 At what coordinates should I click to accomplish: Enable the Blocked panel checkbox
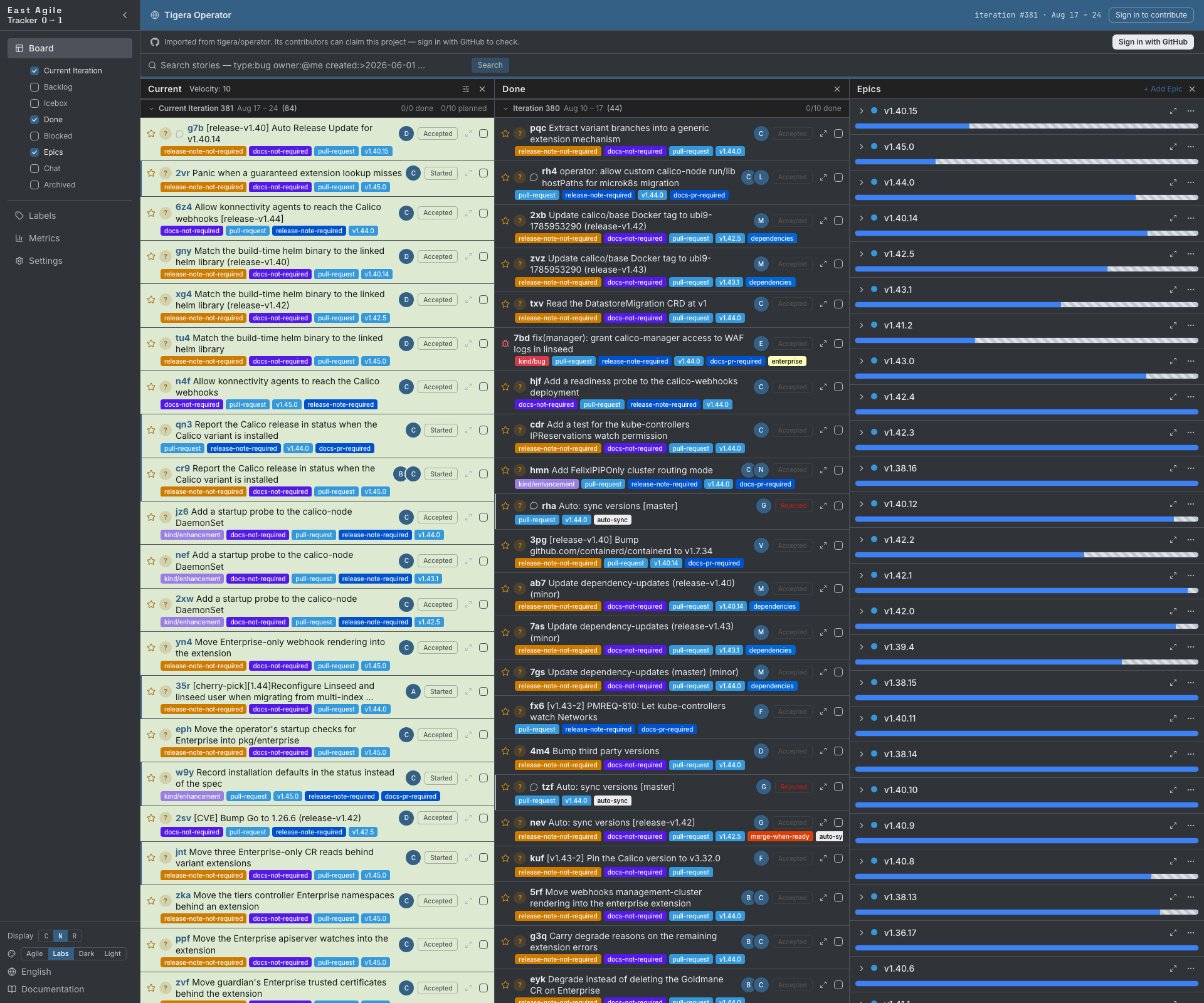(x=34, y=136)
